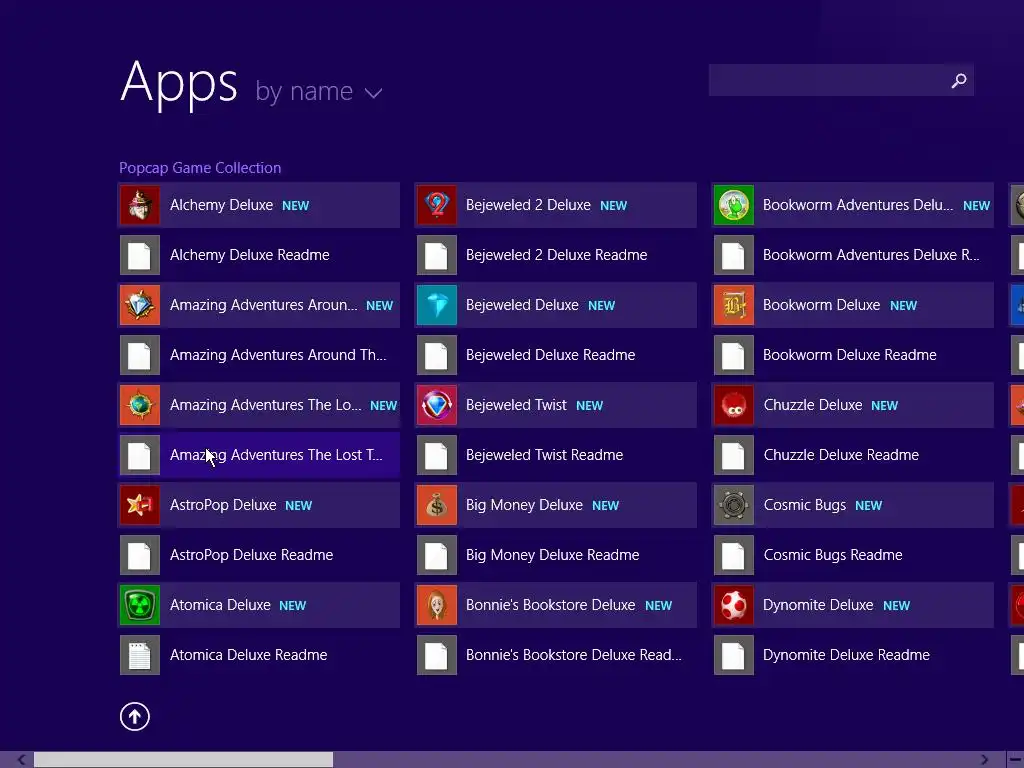Launch Amazing Adventures The Lost Tomb globe icon
The image size is (1024, 768).
pyautogui.click(x=140, y=405)
